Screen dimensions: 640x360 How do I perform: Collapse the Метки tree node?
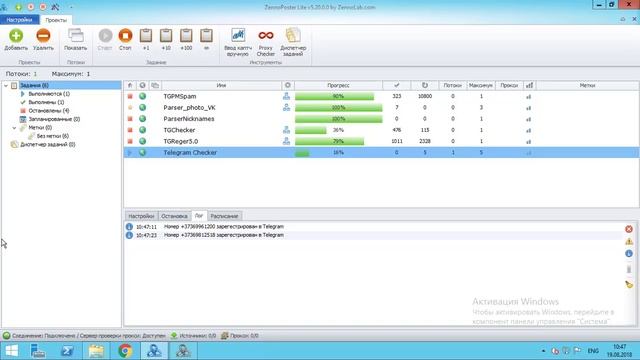[x=14, y=128]
